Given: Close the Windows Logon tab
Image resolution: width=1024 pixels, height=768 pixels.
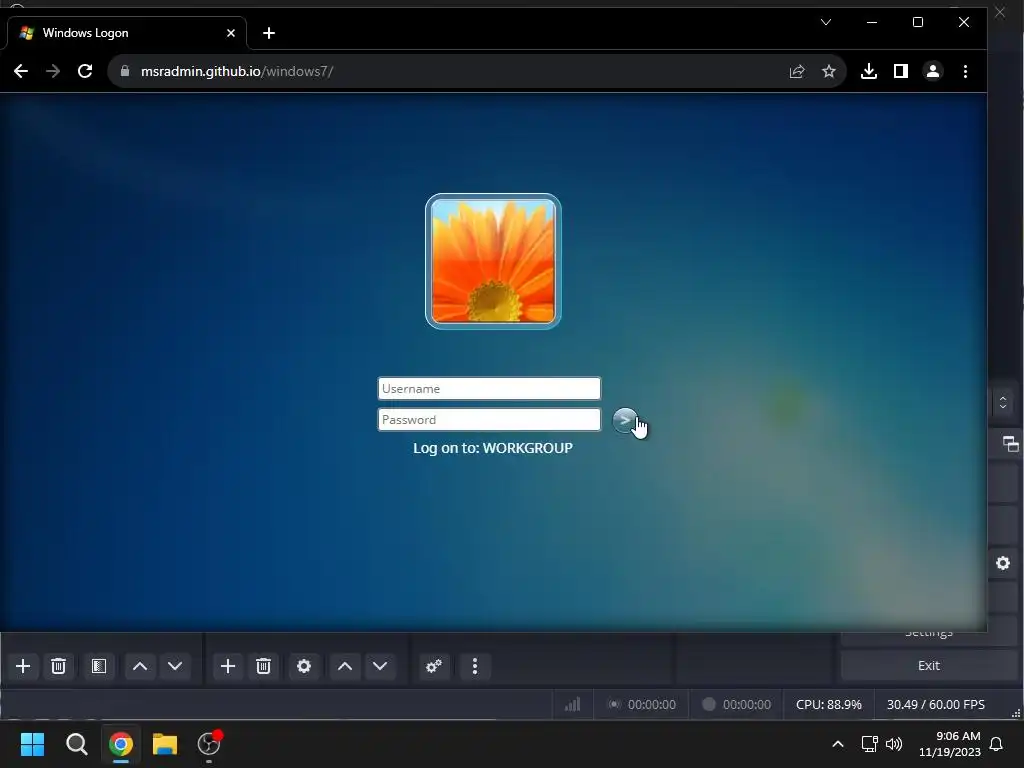Looking at the screenshot, I should 231,33.
